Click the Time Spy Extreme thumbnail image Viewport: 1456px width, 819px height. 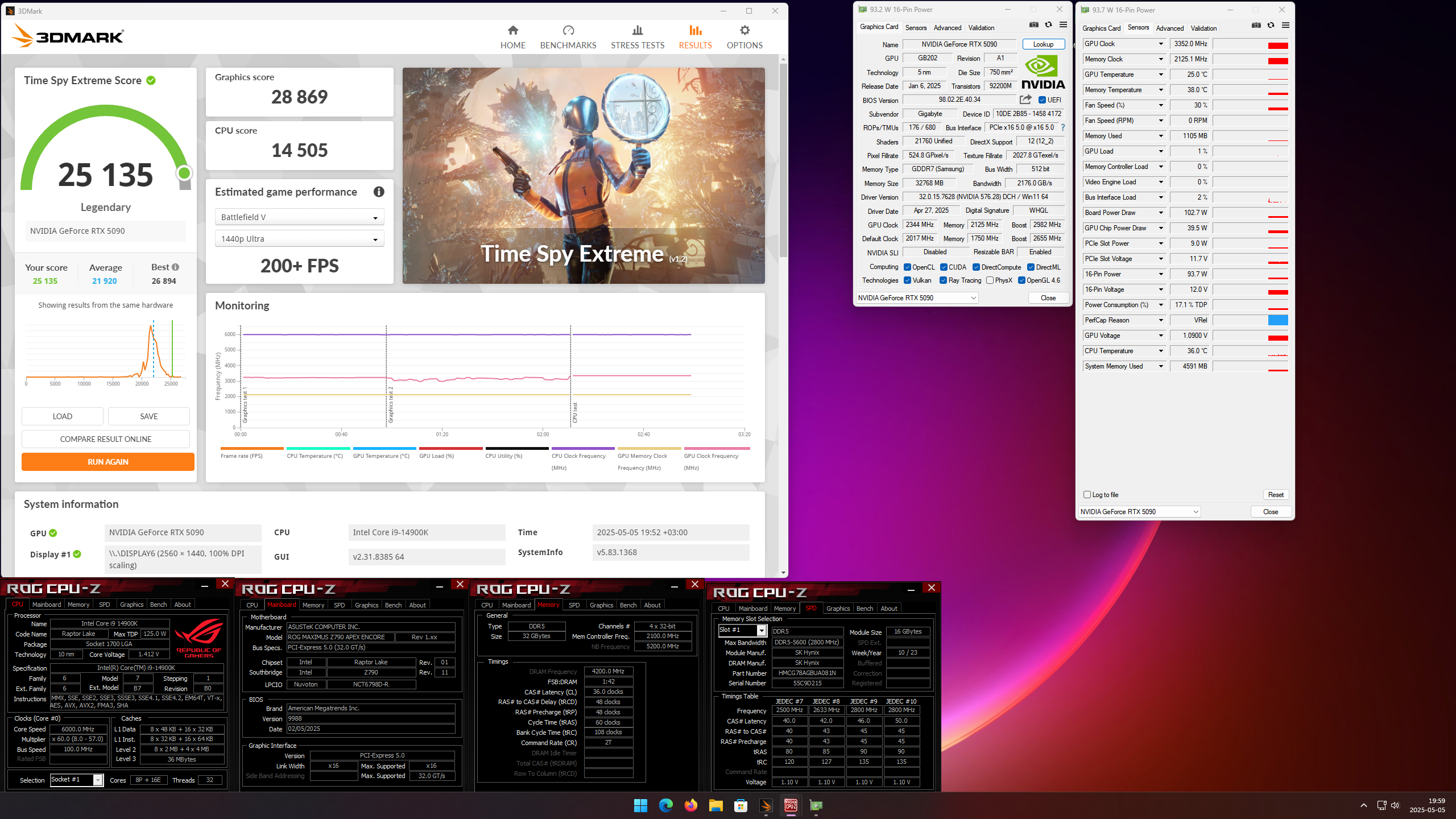click(584, 176)
